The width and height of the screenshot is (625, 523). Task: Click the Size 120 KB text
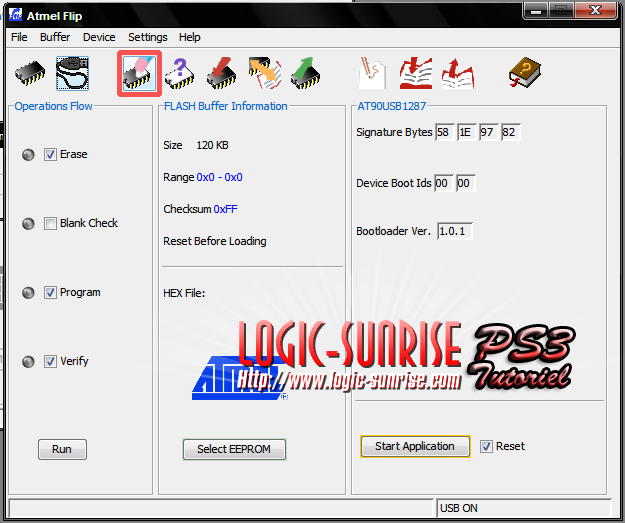coord(196,145)
